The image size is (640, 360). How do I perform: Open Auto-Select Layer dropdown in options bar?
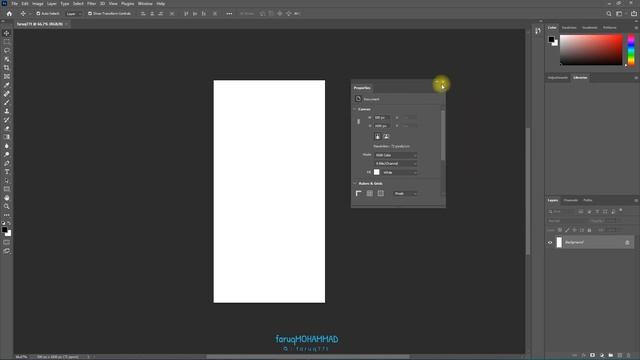74,13
